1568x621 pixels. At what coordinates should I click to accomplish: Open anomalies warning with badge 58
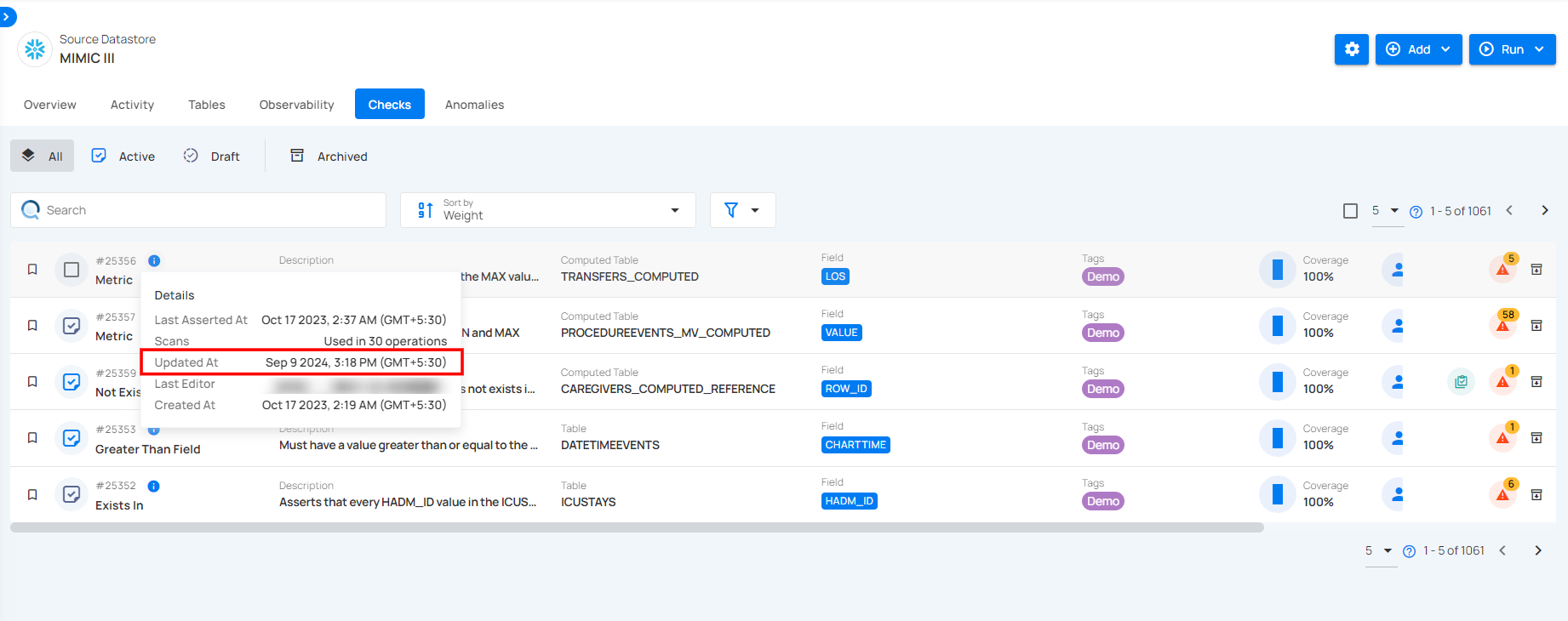tap(1503, 325)
